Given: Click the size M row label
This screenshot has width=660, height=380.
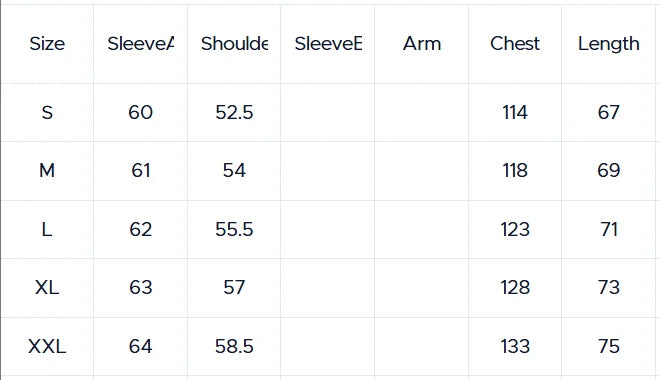Looking at the screenshot, I should (47, 171).
